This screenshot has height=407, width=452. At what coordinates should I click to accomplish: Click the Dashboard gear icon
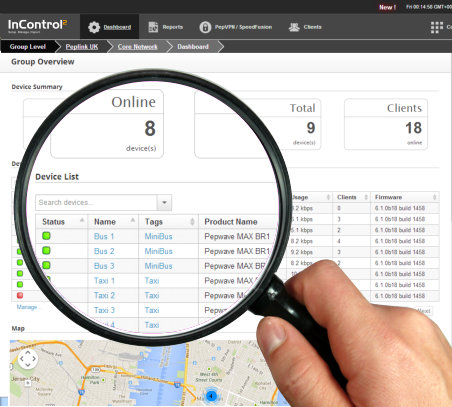click(x=94, y=27)
